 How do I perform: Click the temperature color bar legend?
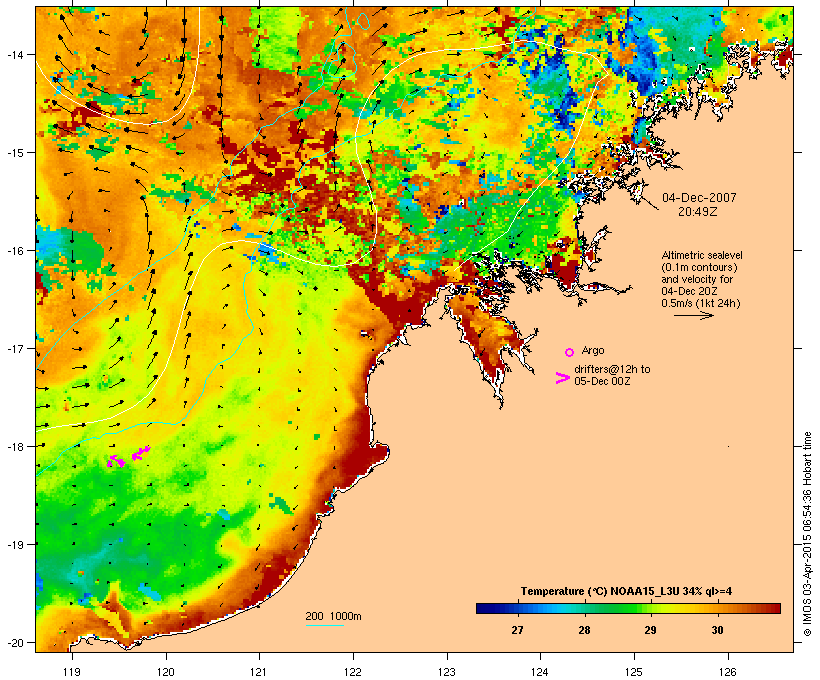pyautogui.click(x=628, y=608)
